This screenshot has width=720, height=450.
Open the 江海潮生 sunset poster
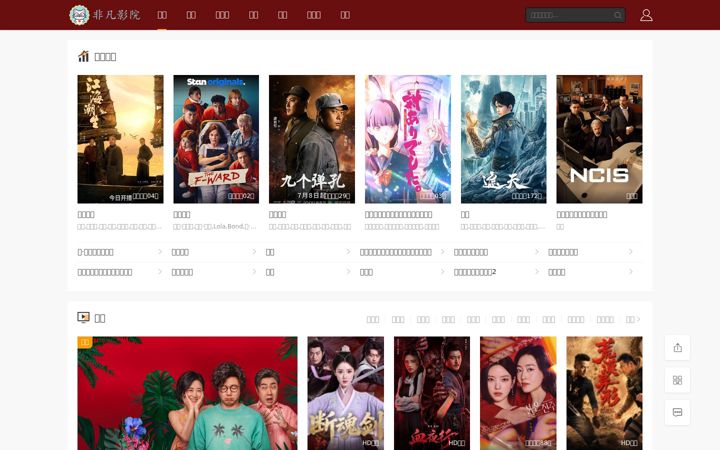click(x=120, y=139)
